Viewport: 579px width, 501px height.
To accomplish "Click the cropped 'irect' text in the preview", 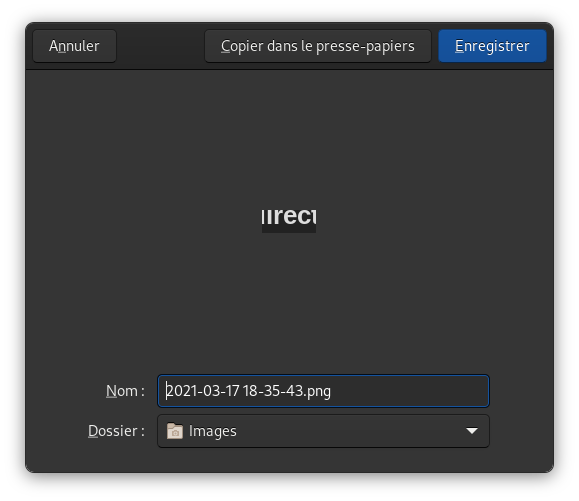I will click(289, 216).
